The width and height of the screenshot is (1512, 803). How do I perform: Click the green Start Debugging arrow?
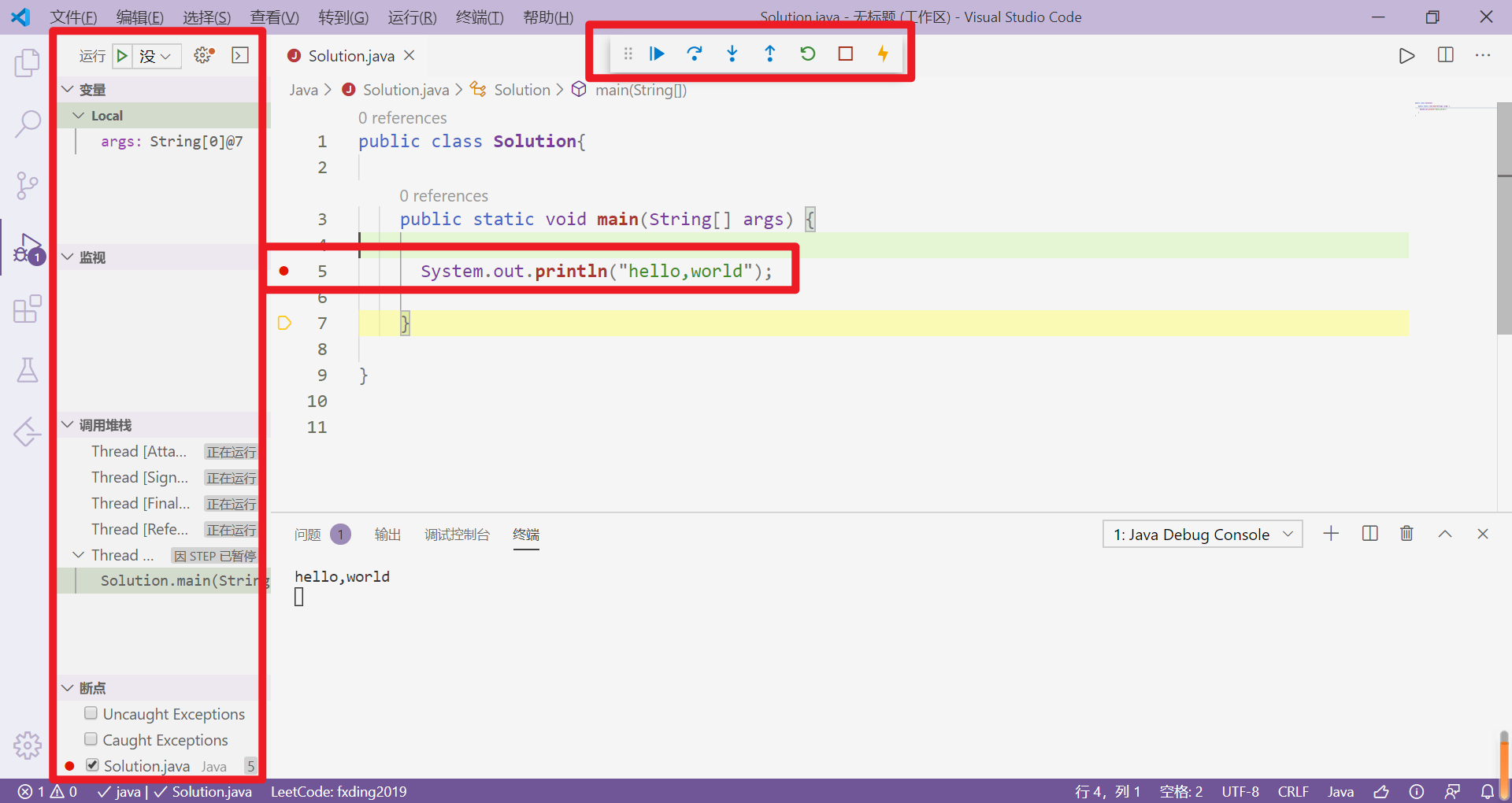coord(122,56)
